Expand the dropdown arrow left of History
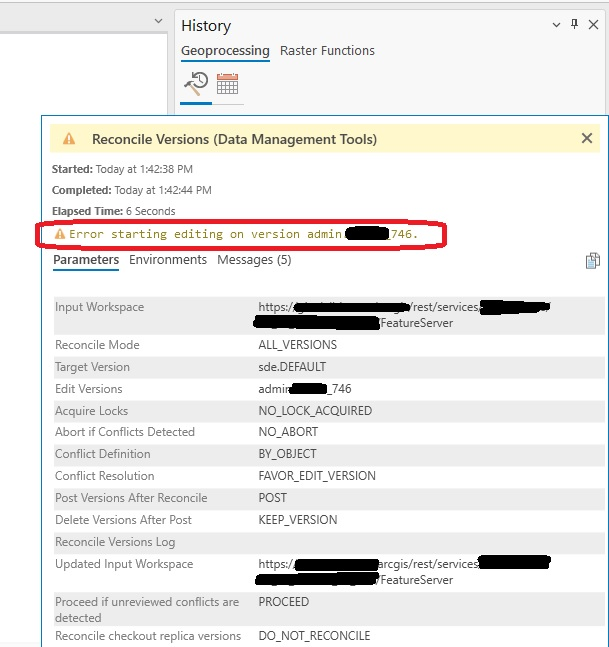The height and width of the screenshot is (647, 609). (158, 21)
